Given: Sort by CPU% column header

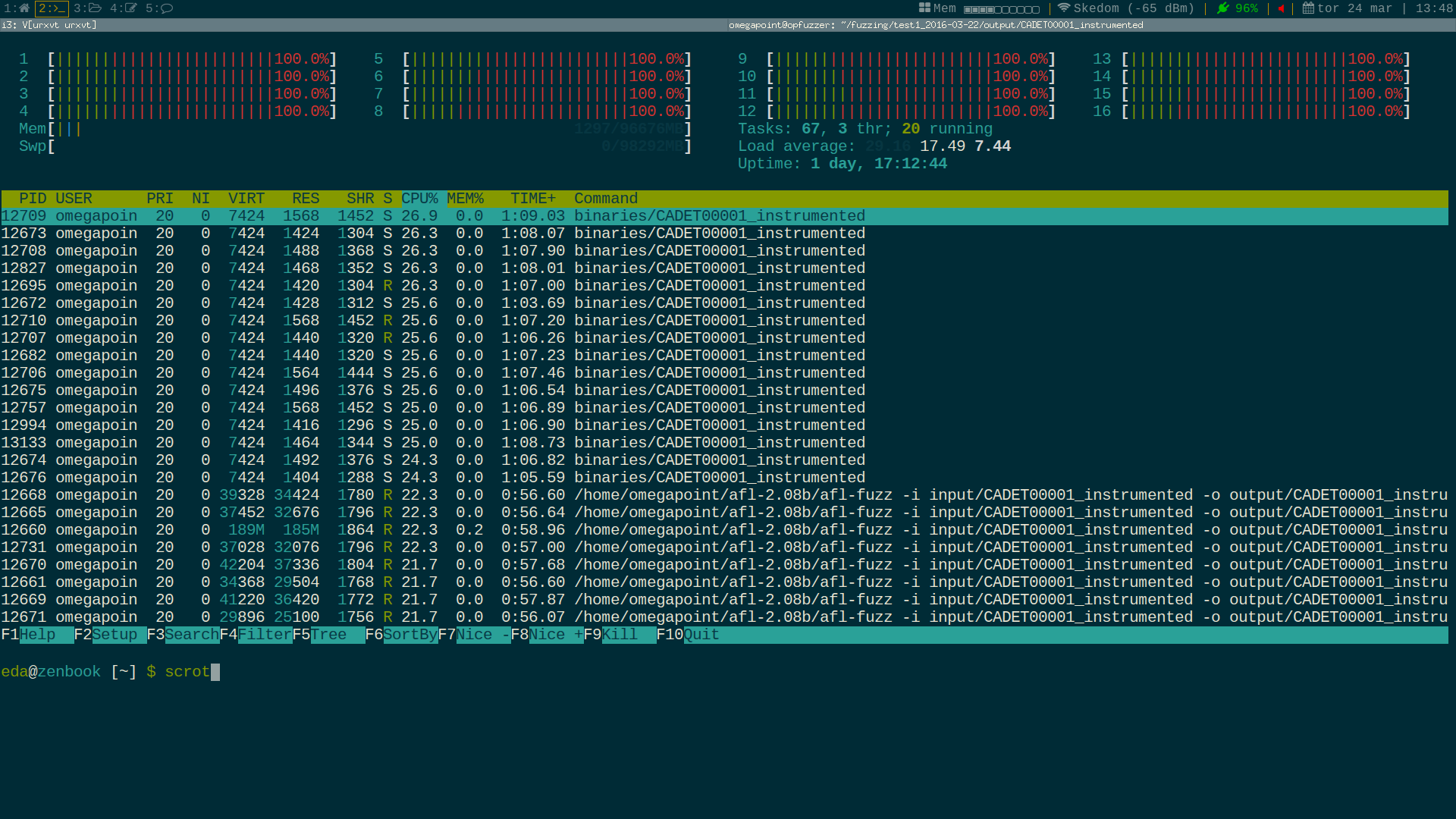Looking at the screenshot, I should point(419,199).
